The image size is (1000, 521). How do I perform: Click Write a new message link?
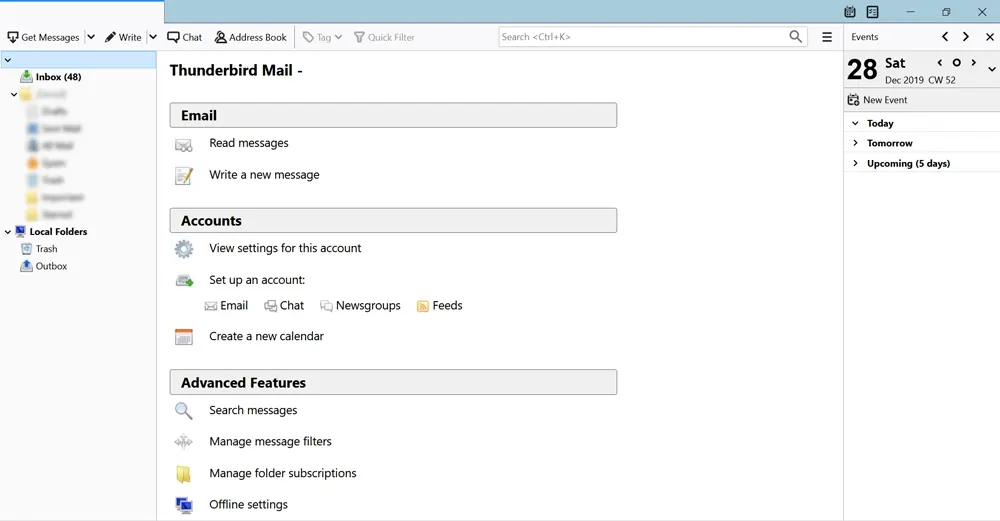(264, 175)
